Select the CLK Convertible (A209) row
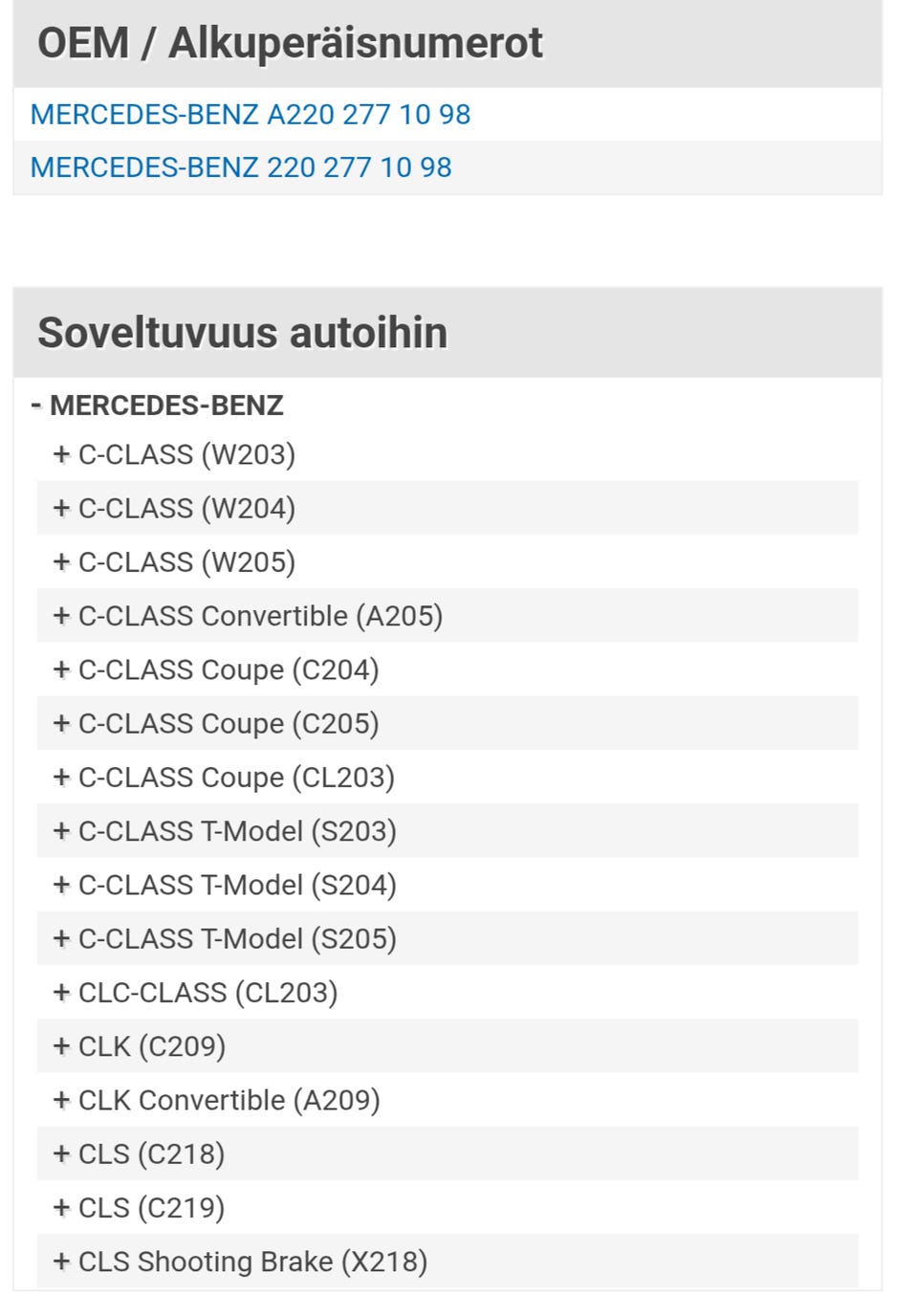The image size is (918, 1316). 448,1100
